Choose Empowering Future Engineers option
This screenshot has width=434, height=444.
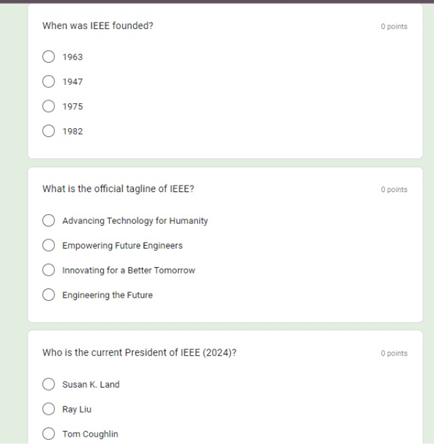49,245
